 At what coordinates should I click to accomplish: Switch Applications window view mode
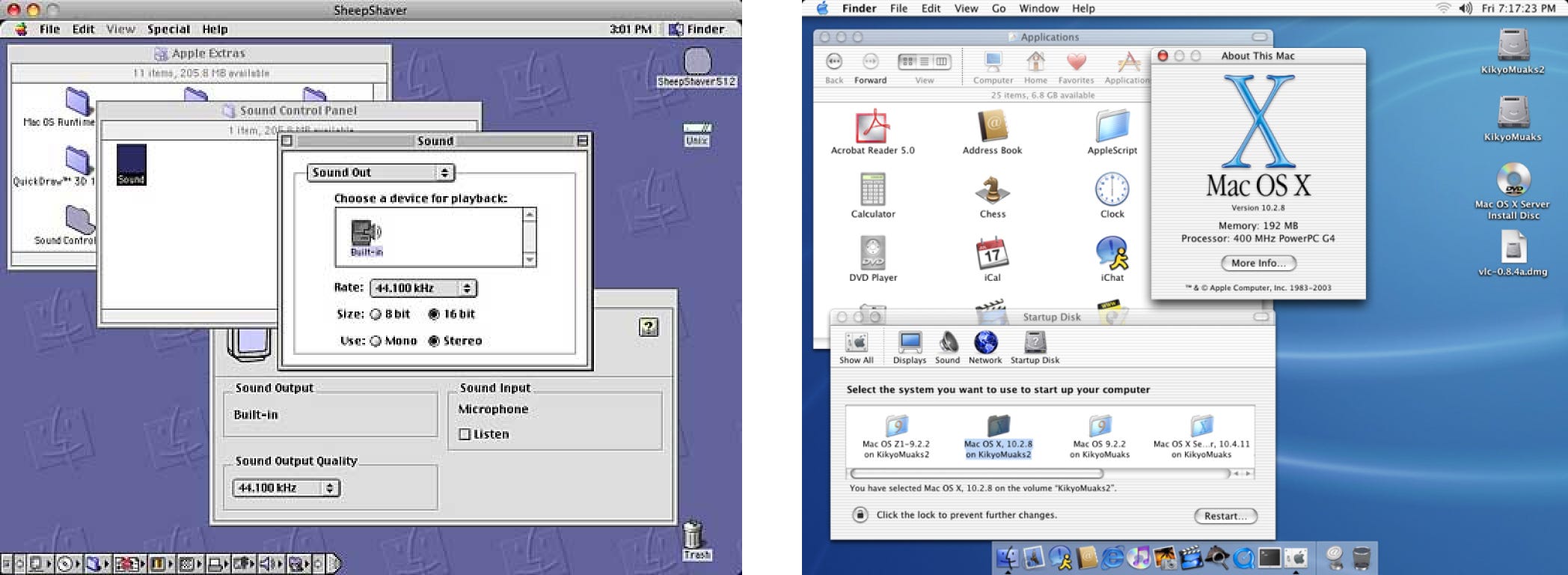click(924, 62)
